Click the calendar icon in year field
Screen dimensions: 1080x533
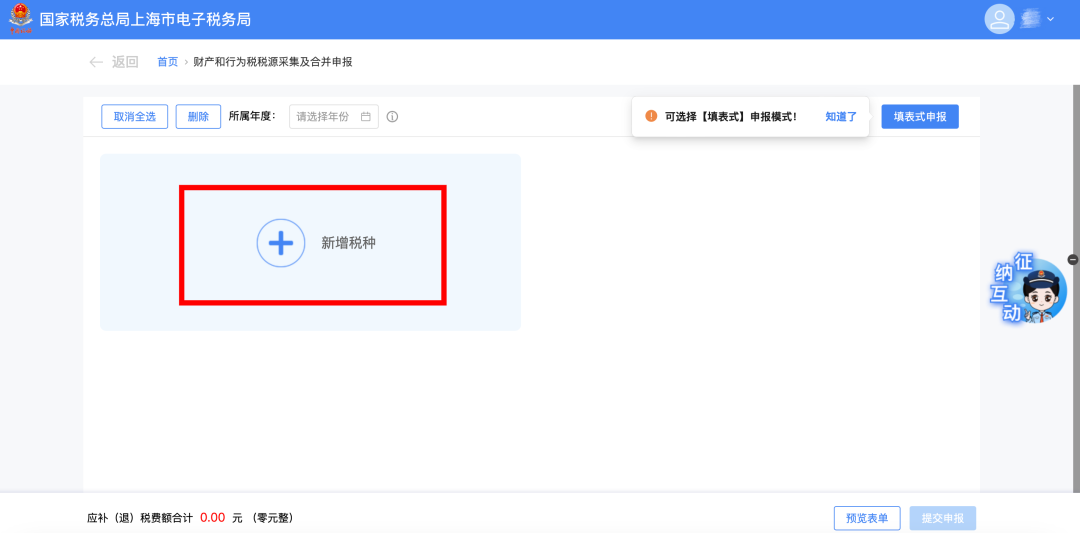(x=366, y=116)
